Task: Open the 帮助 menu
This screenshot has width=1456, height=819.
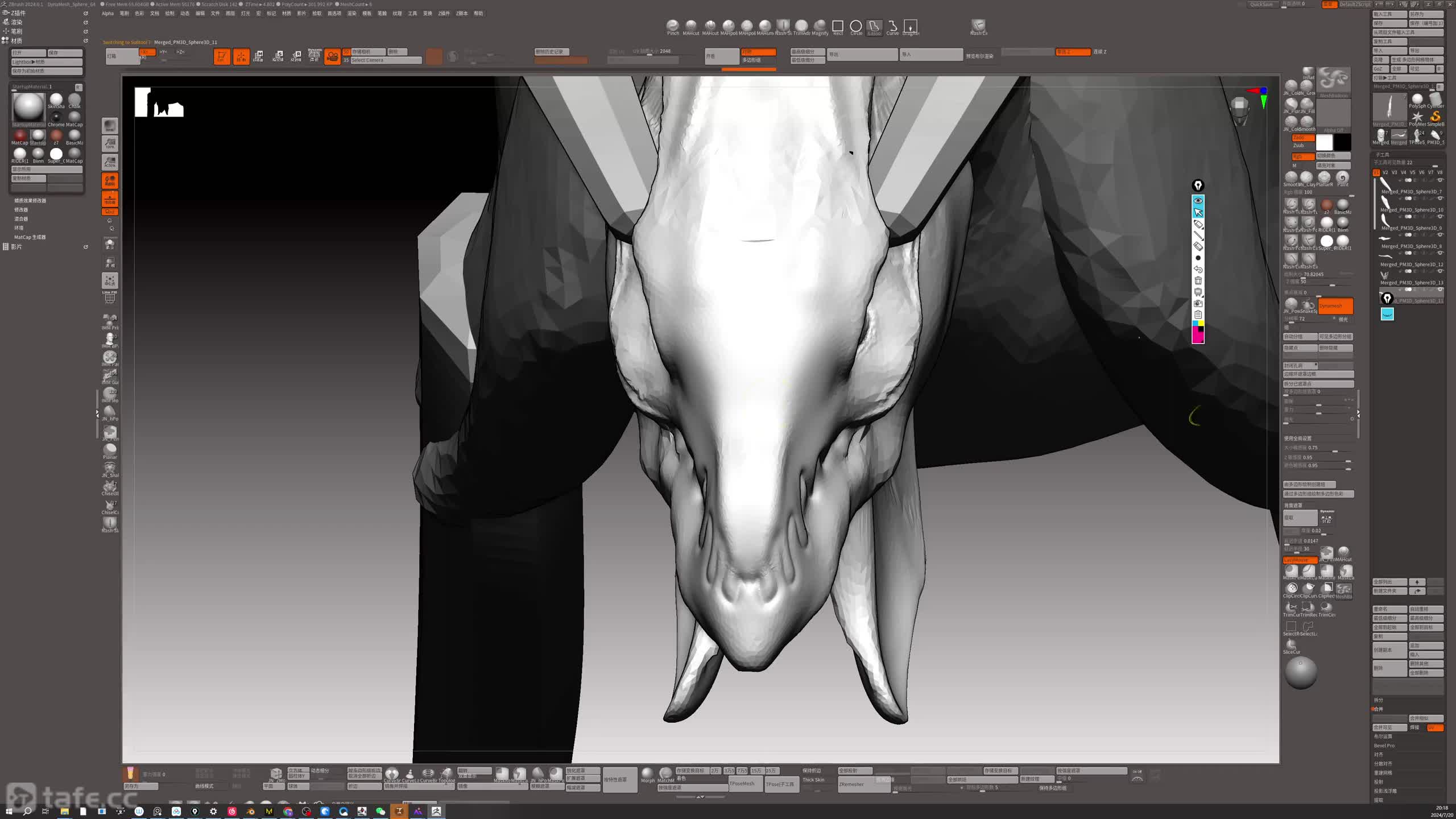Action: pyautogui.click(x=478, y=13)
